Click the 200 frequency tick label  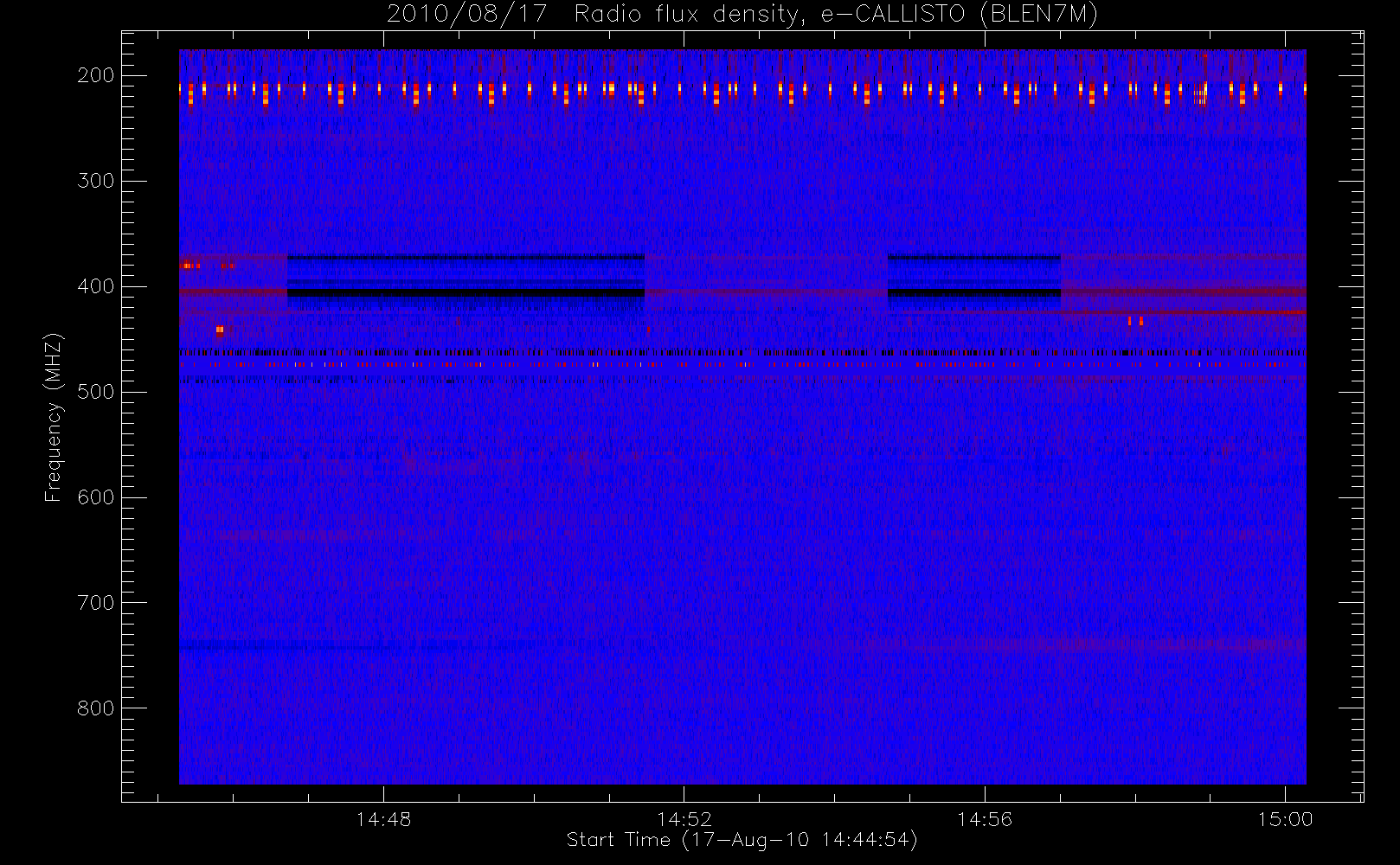[96, 75]
